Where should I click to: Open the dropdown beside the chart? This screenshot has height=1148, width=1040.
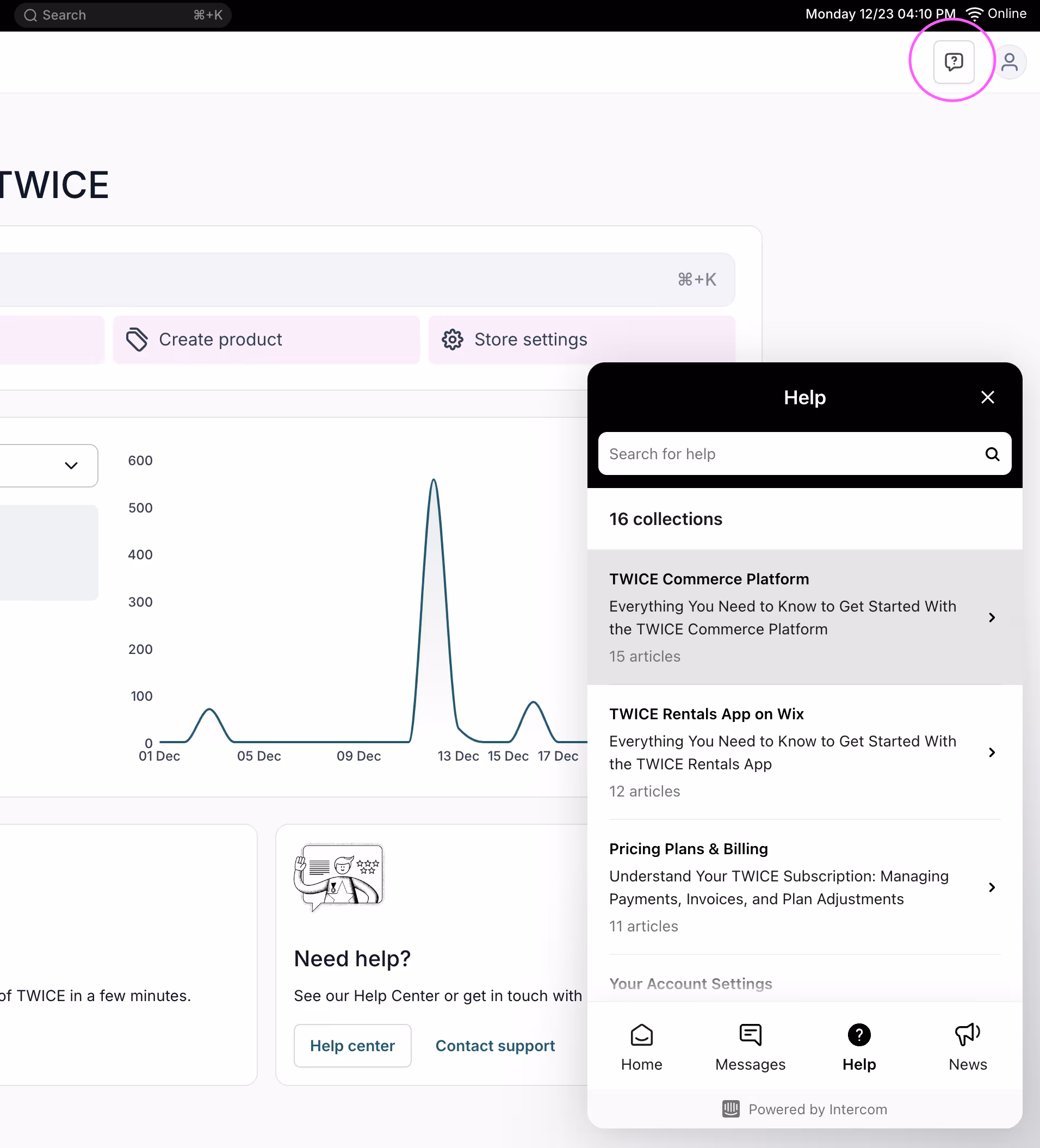click(x=48, y=465)
